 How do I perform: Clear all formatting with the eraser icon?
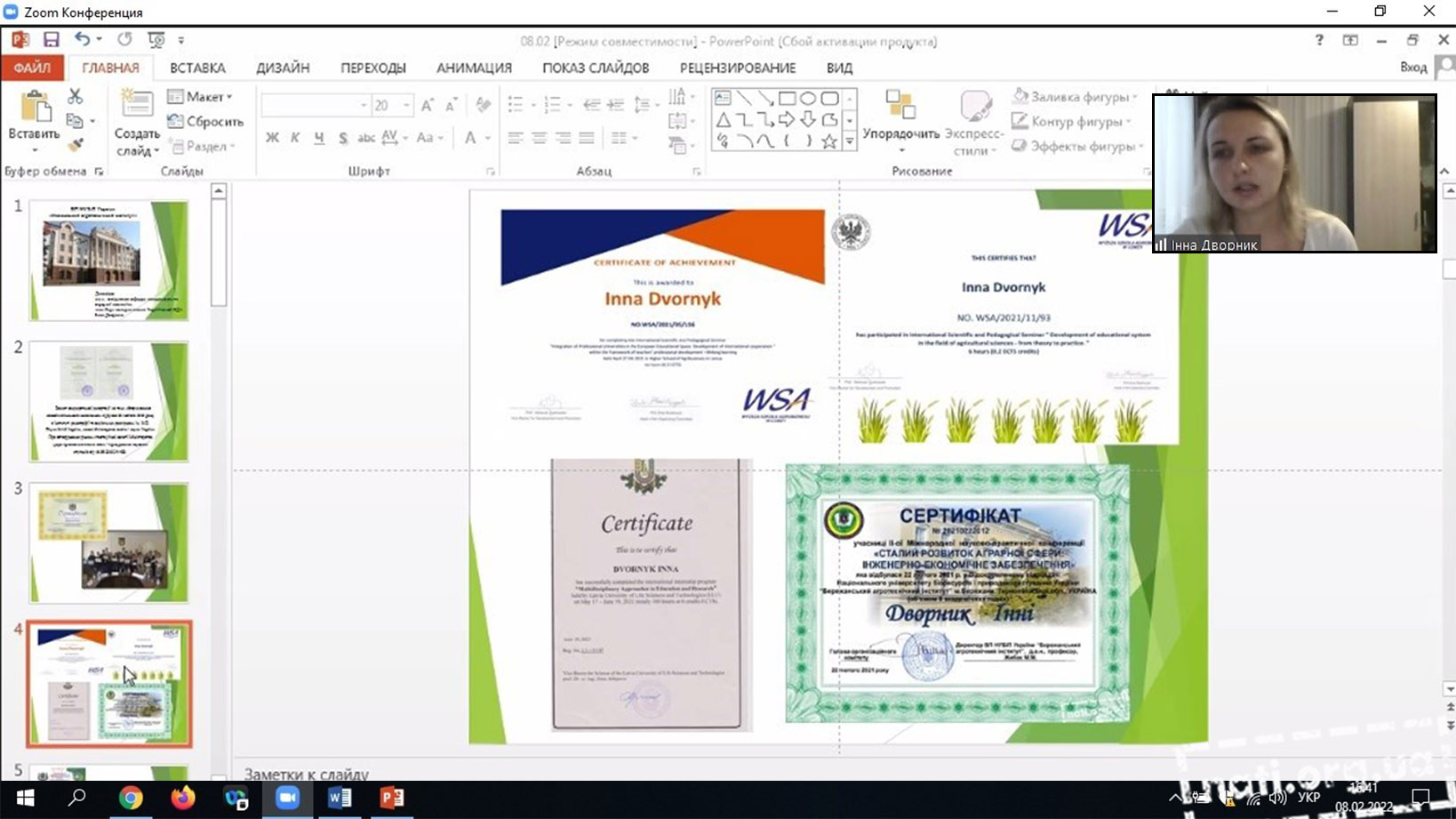[x=483, y=105]
